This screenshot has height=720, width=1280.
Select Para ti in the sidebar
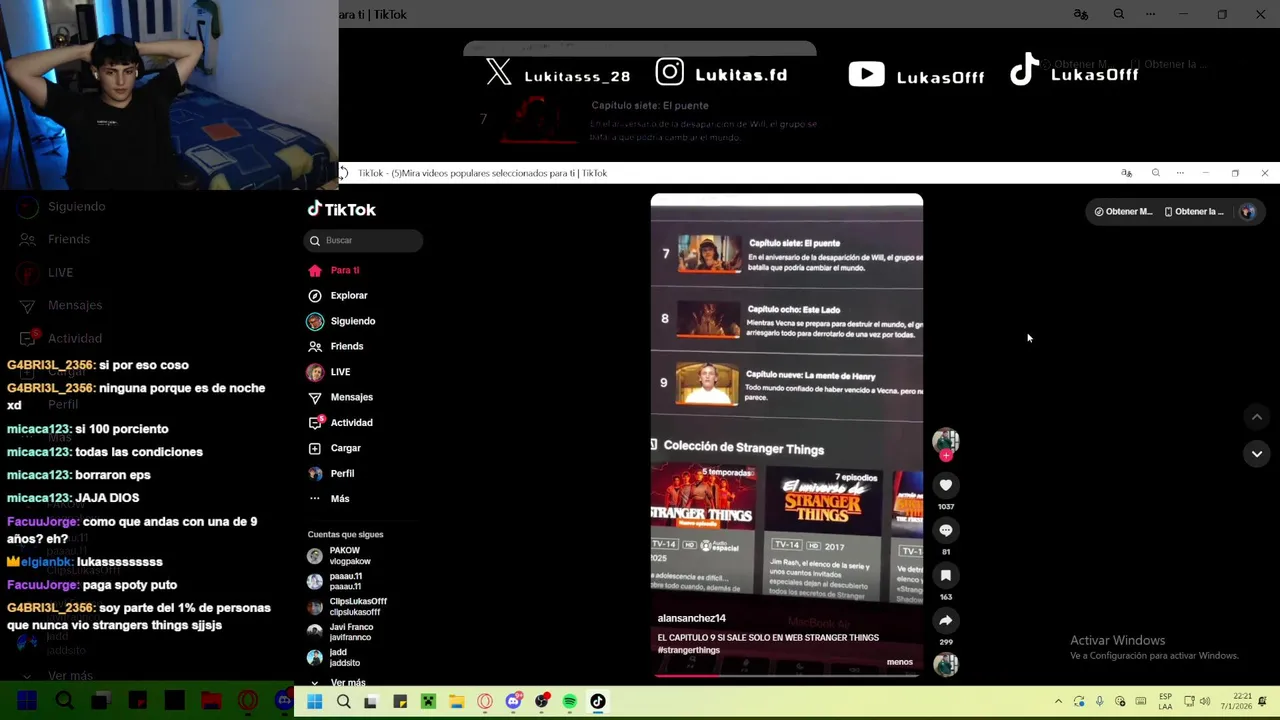pyautogui.click(x=334, y=270)
